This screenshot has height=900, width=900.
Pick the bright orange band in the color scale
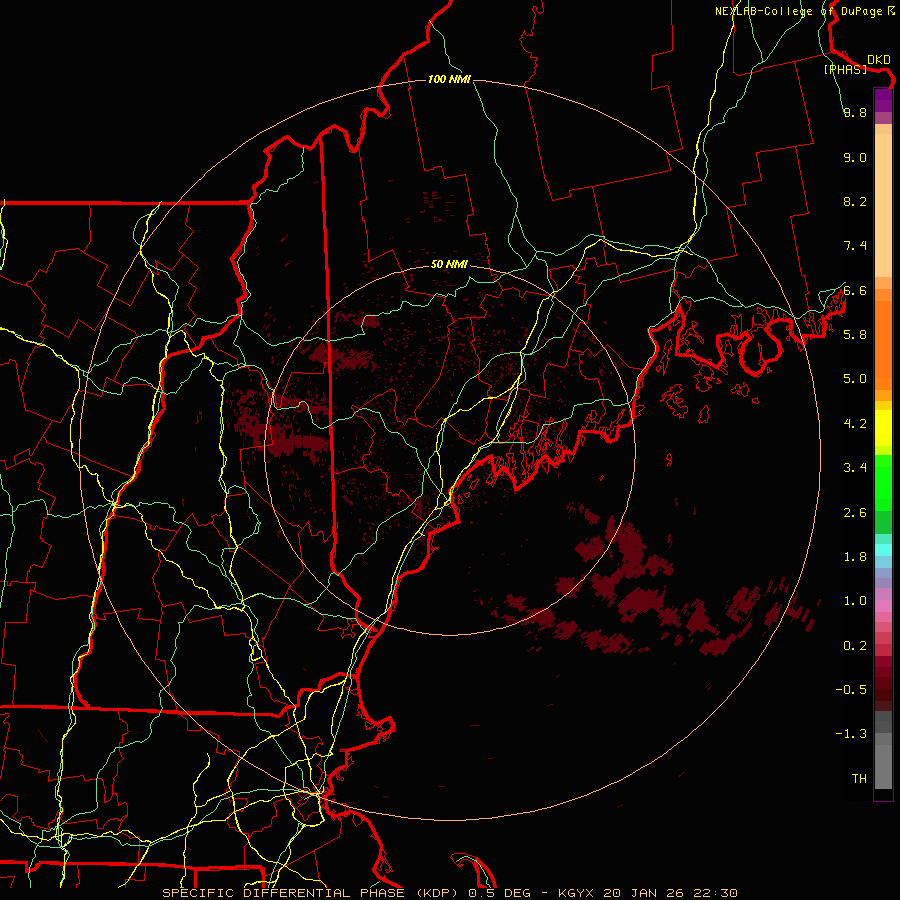coord(883,346)
